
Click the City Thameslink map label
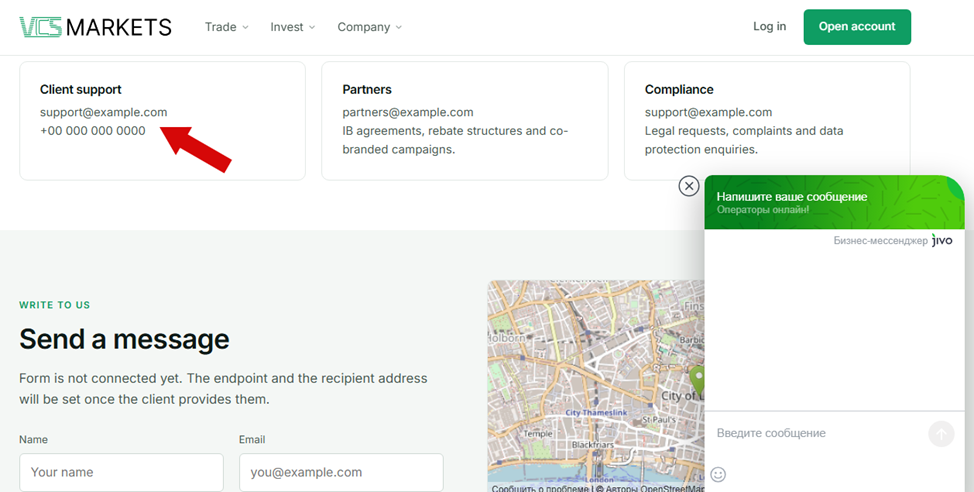596,412
